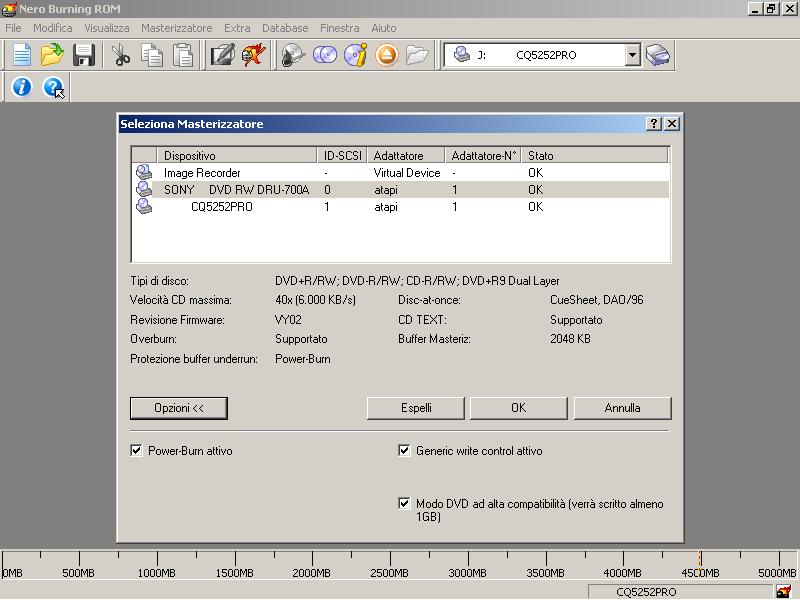Click the CD speaker icon in toolbar

pyautogui.click(x=293, y=55)
